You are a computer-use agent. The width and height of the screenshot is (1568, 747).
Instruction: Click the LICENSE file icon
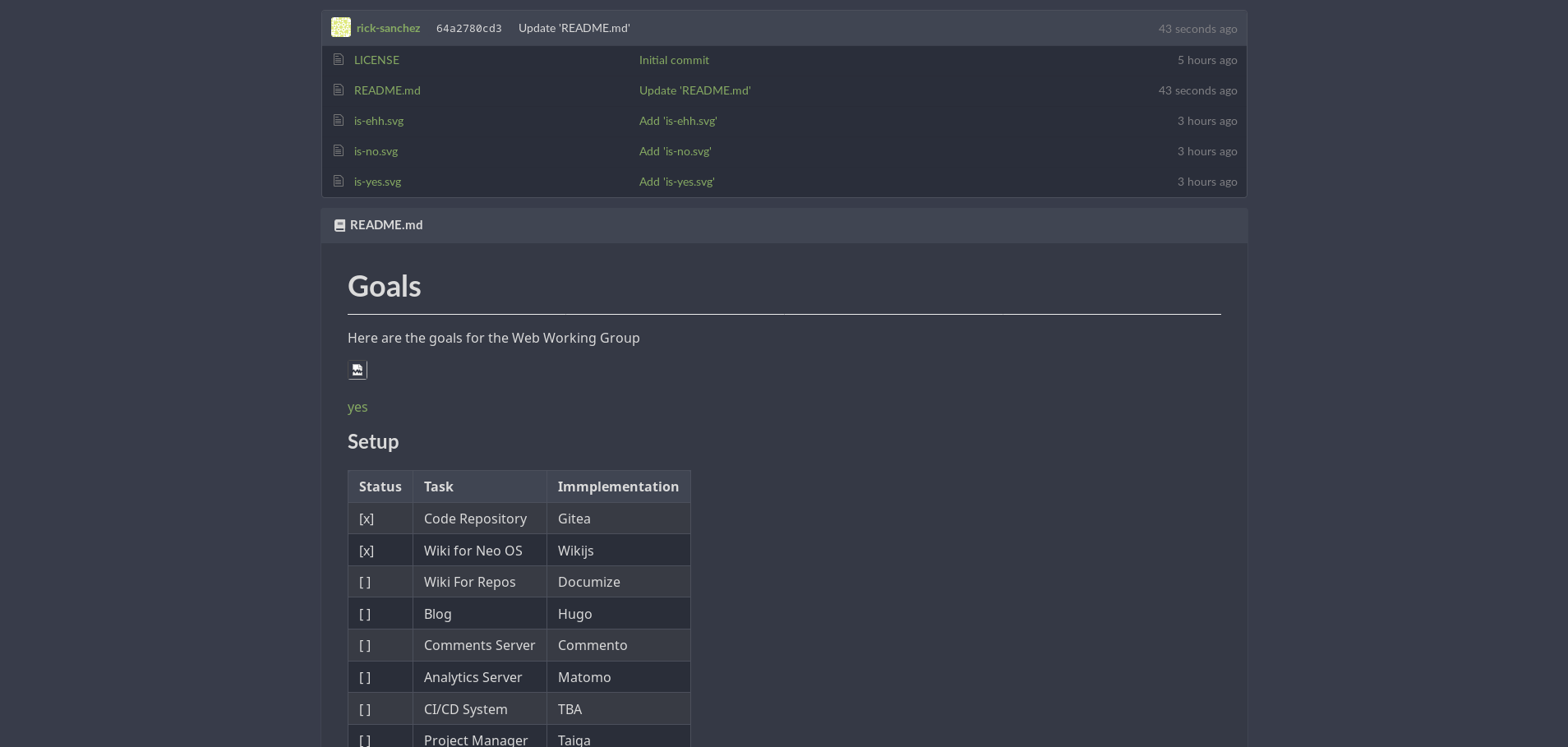[x=338, y=59]
